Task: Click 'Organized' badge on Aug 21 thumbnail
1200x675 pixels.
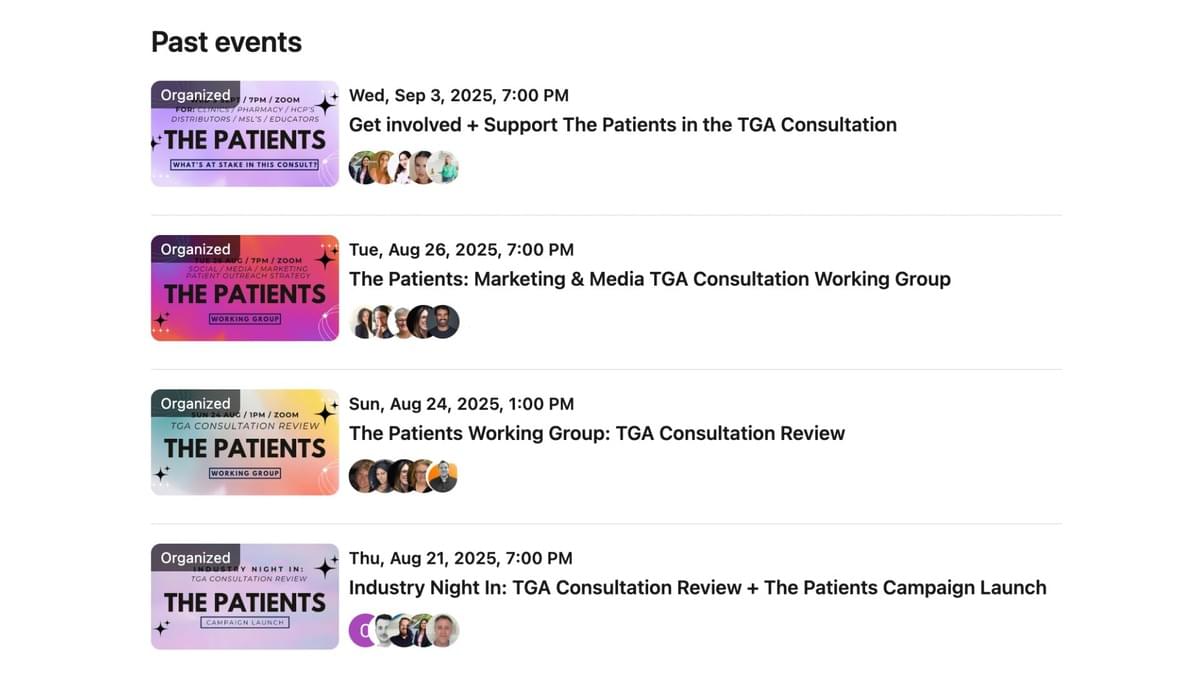Action: 195,558
